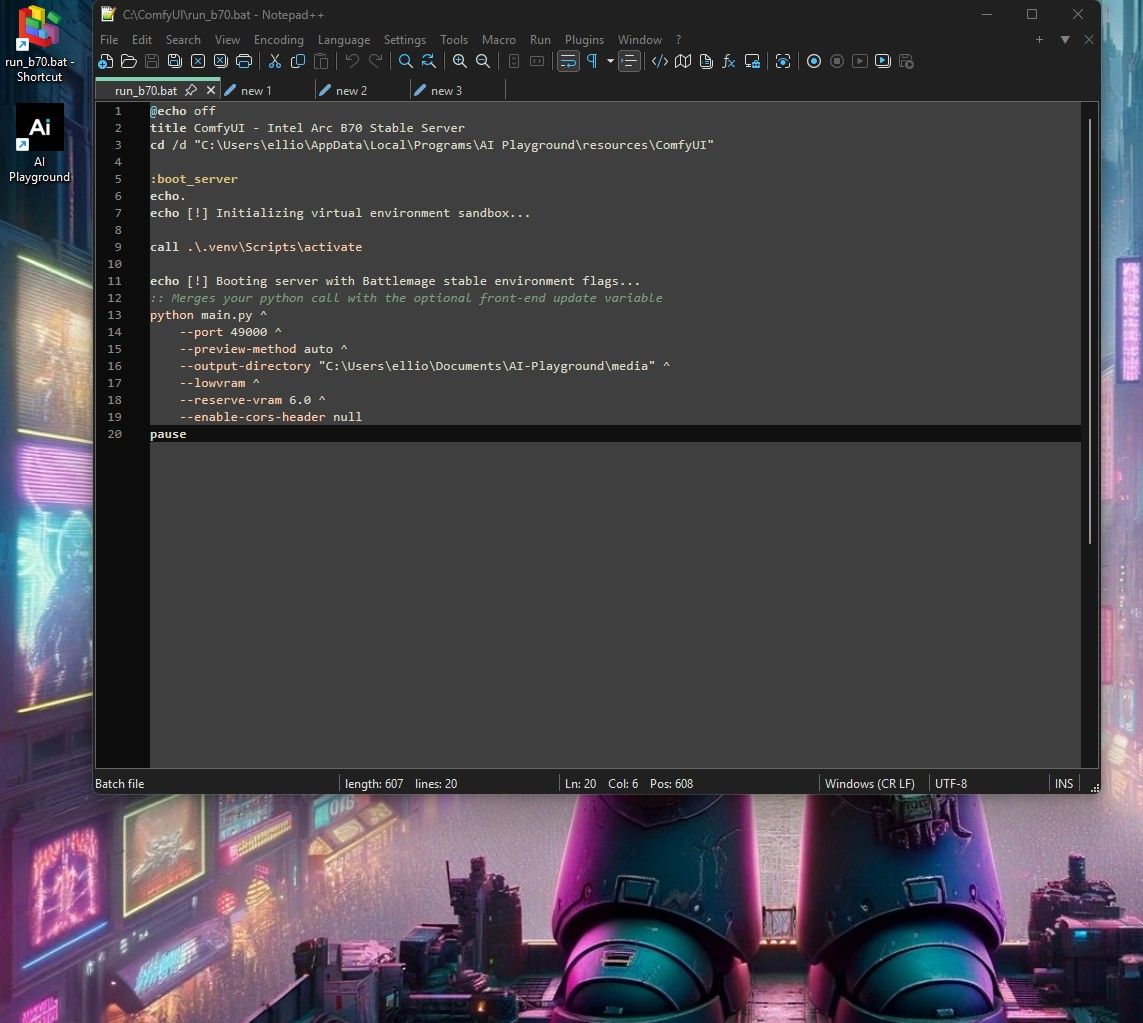
Task: Click the Redo arrow icon
Action: 375,61
